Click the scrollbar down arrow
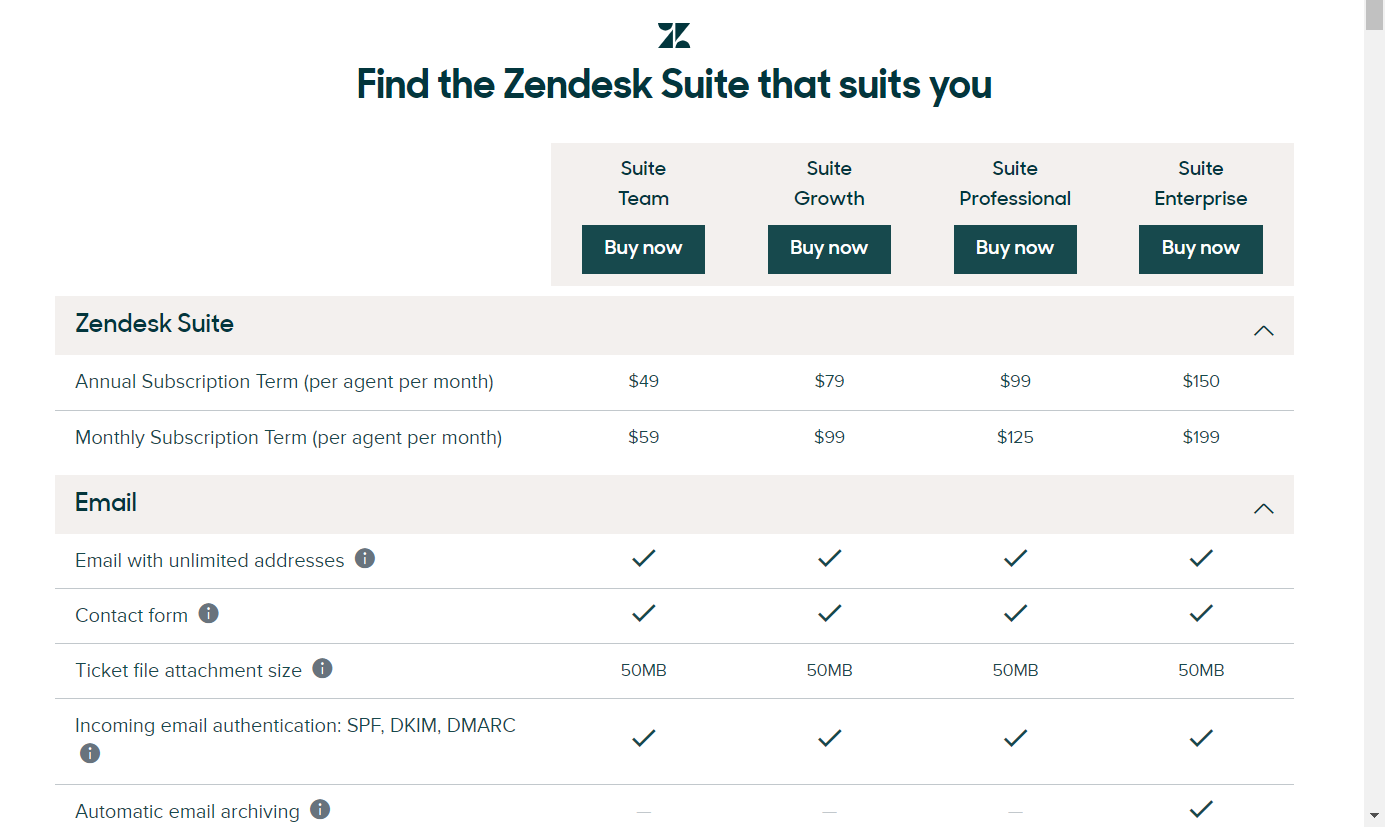Viewport: 1385px width, 827px height. point(1374,815)
